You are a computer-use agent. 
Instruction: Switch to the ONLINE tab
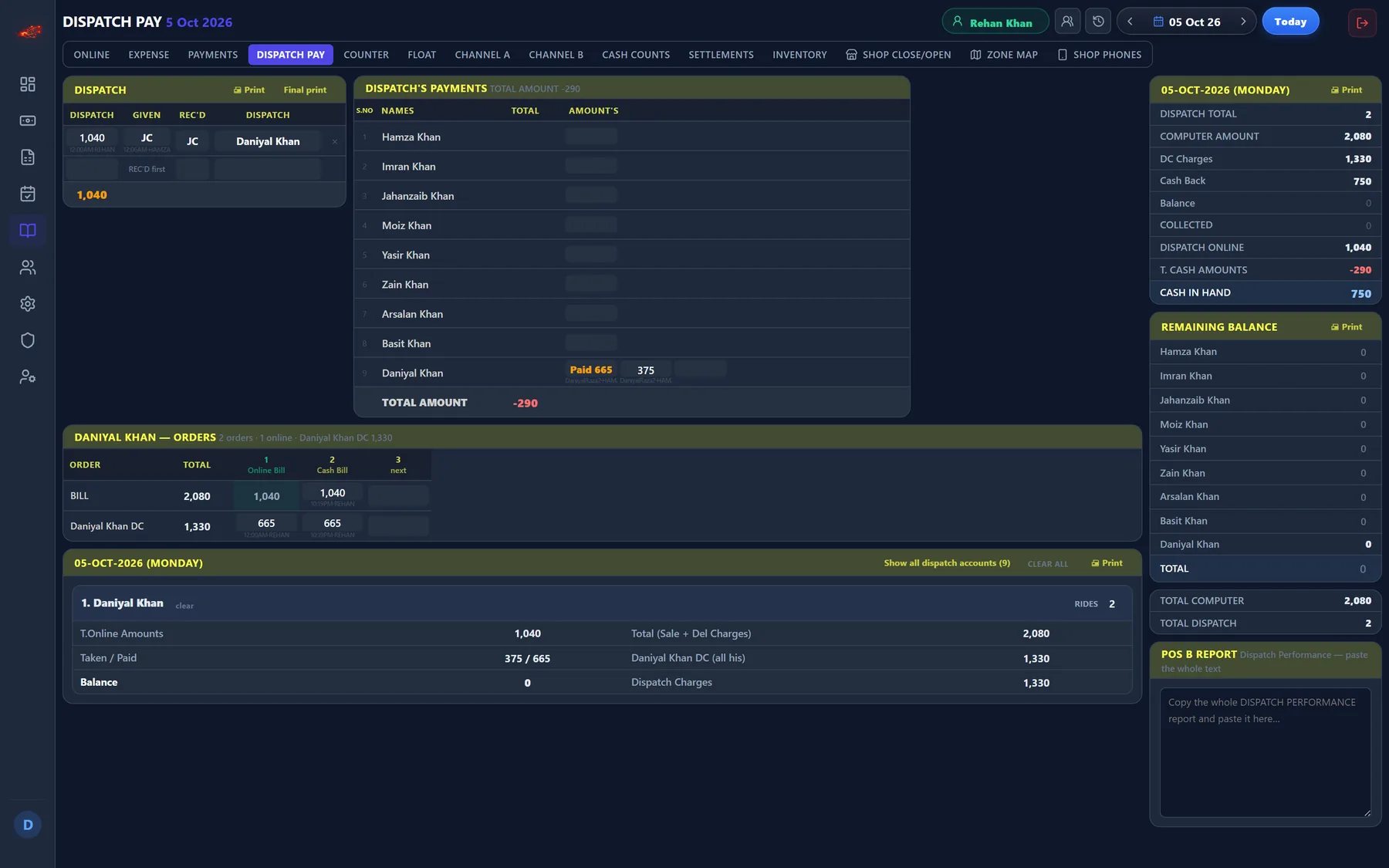(x=92, y=55)
